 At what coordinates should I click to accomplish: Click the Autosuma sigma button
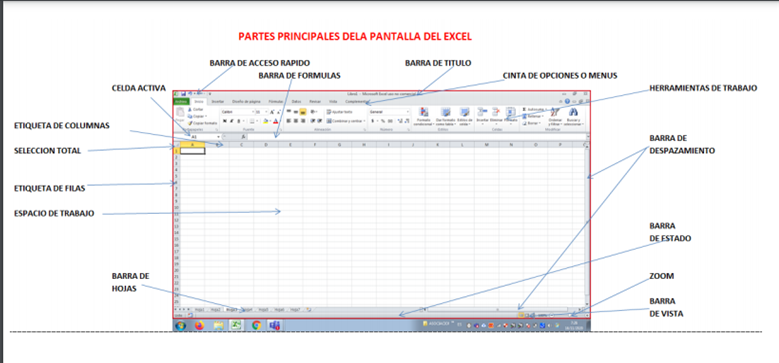pos(535,109)
